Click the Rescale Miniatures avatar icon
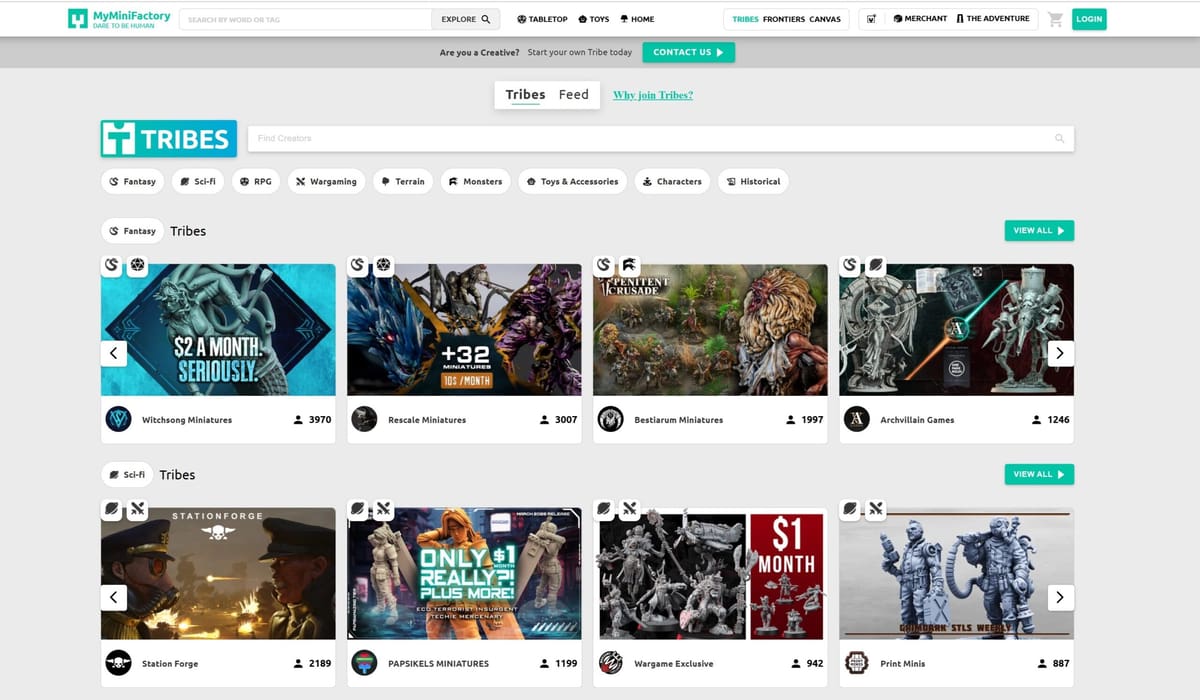The image size is (1200, 700). (364, 419)
